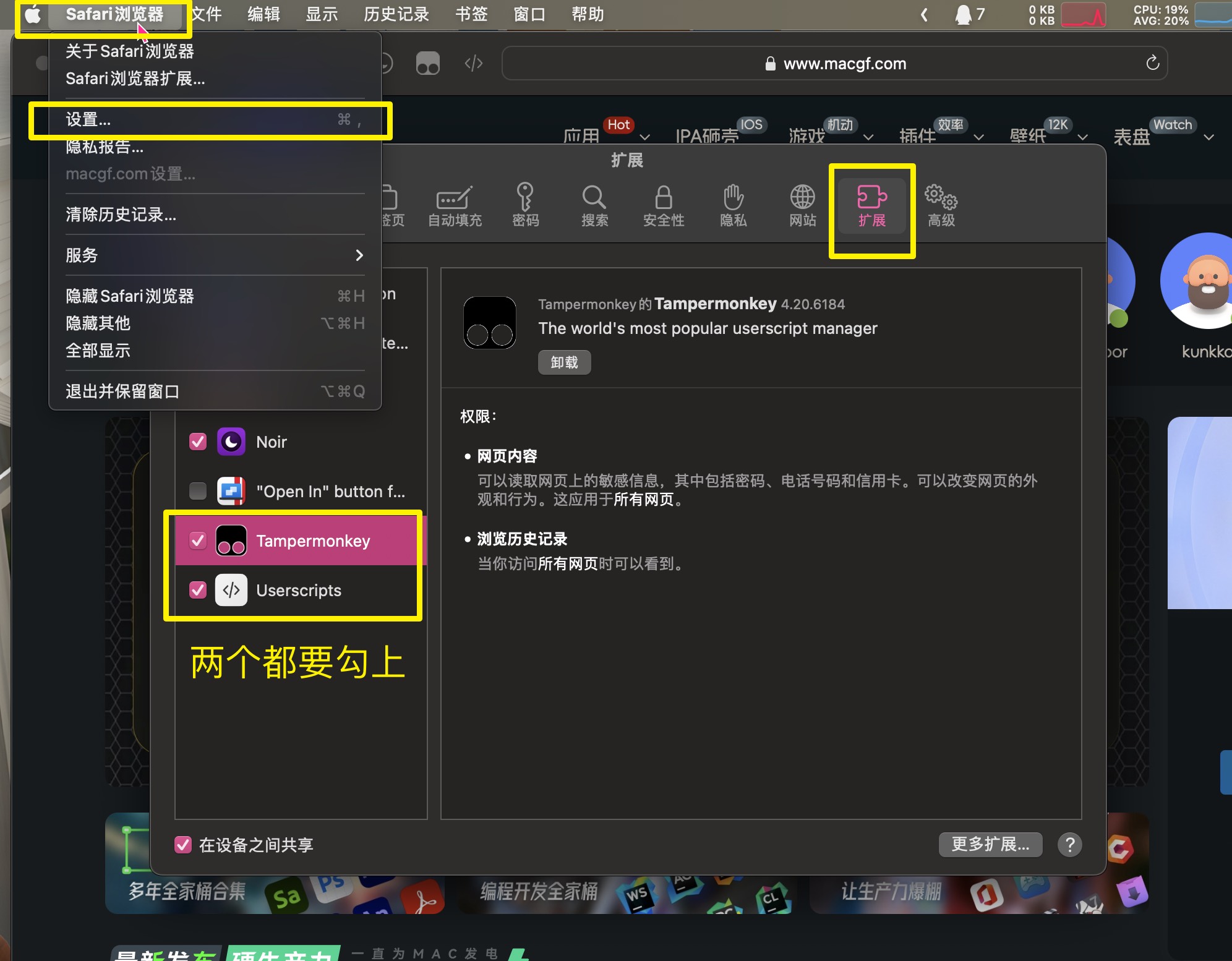This screenshot has width=1232, height=961.
Task: Click the 更多扩展... button
Action: [x=988, y=844]
